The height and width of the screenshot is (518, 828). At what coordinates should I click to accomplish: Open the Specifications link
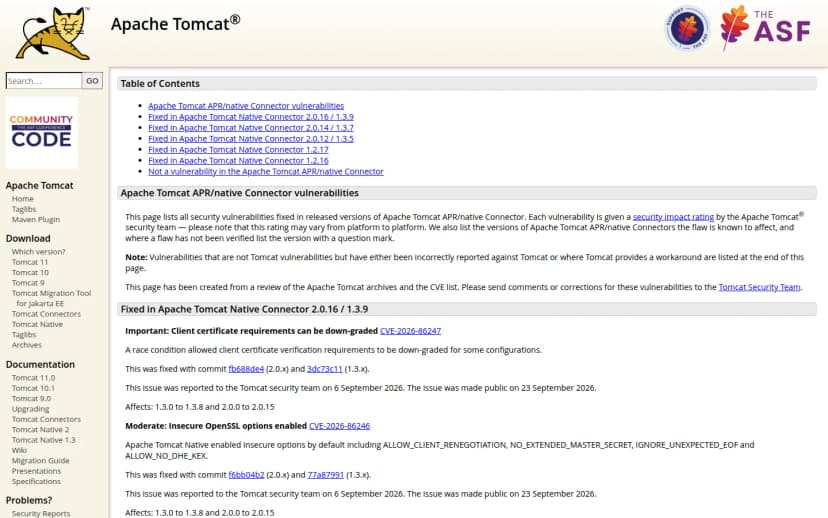(36, 481)
